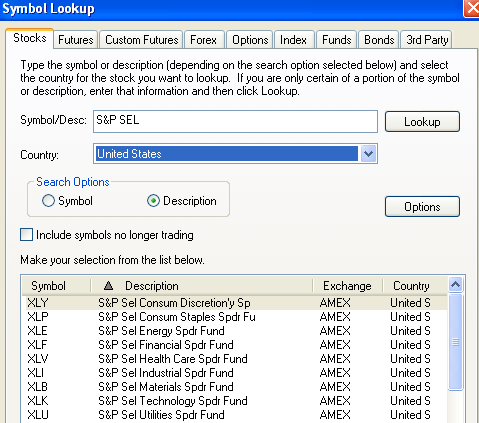Select the XLY Consum Discretion'y row
This screenshot has height=423, width=479.
(x=236, y=303)
